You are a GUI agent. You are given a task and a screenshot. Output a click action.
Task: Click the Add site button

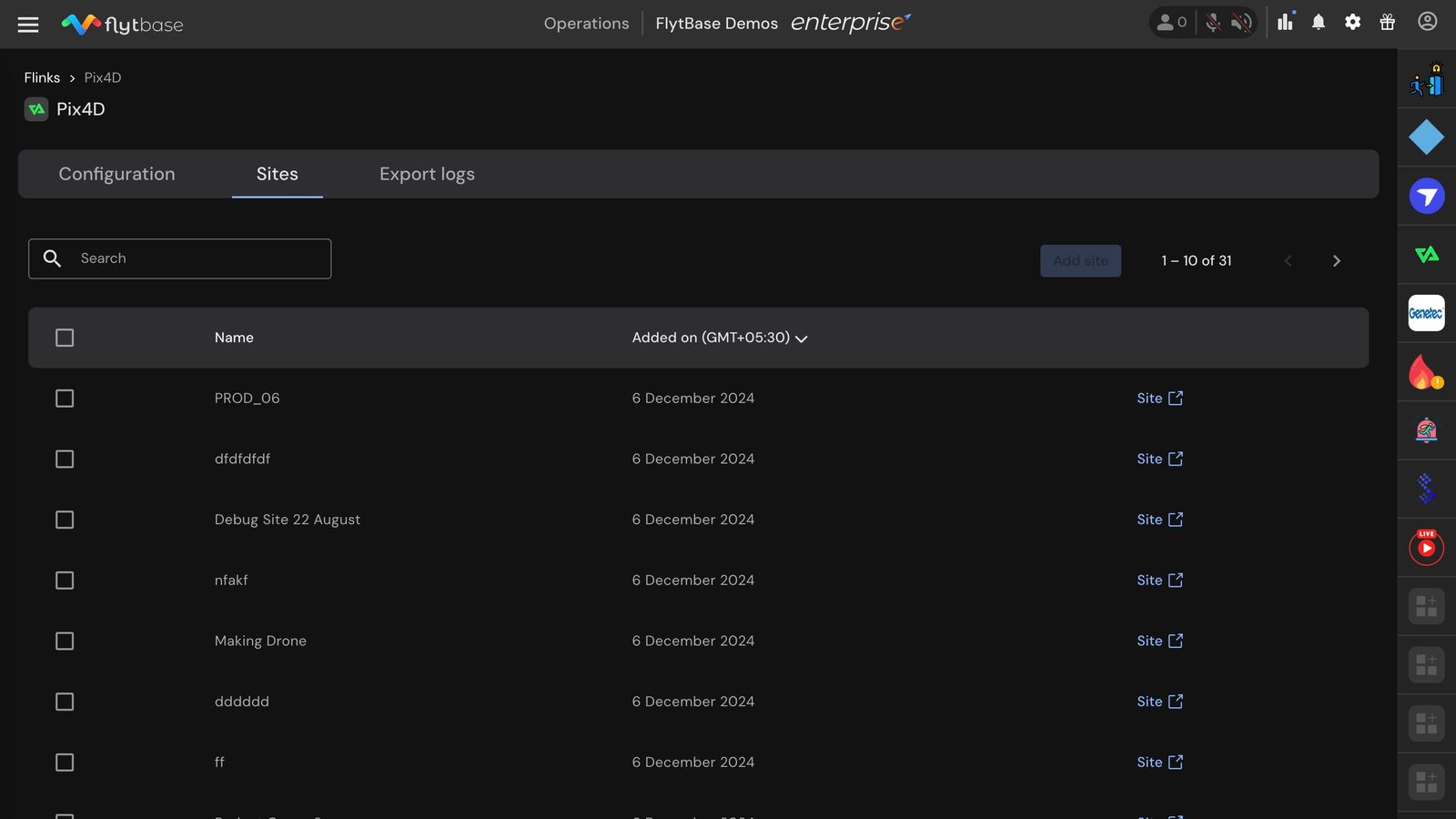(1080, 261)
